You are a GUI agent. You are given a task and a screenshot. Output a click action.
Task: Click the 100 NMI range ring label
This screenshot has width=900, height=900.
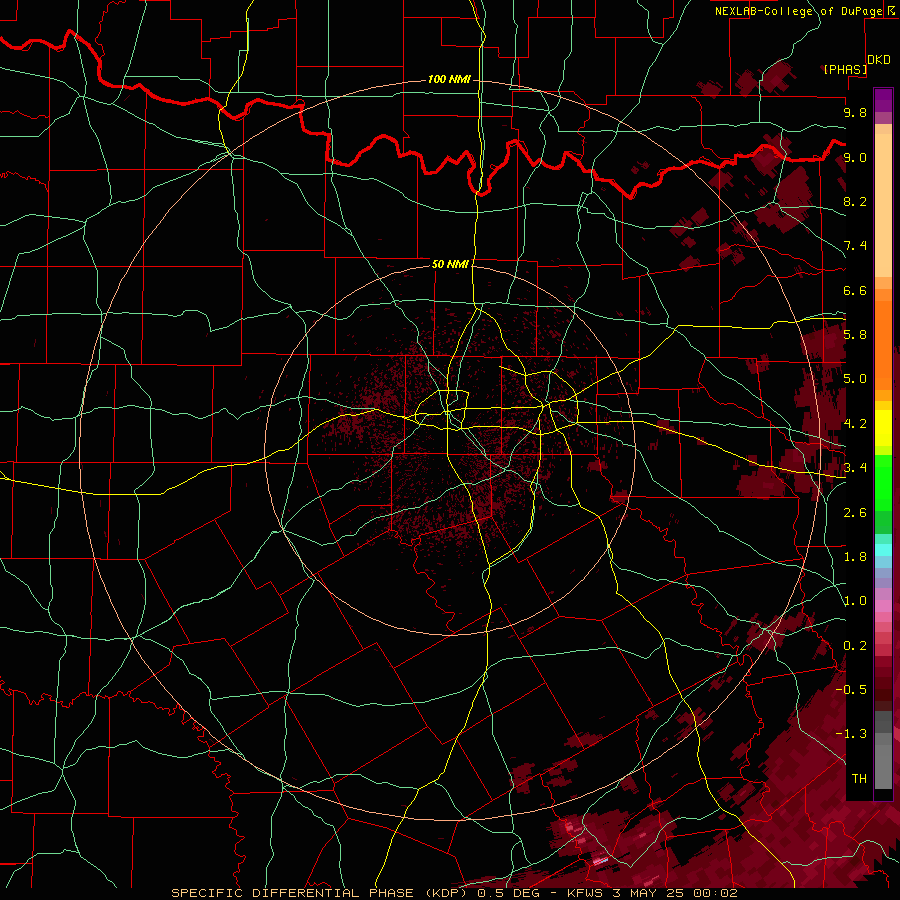449,79
